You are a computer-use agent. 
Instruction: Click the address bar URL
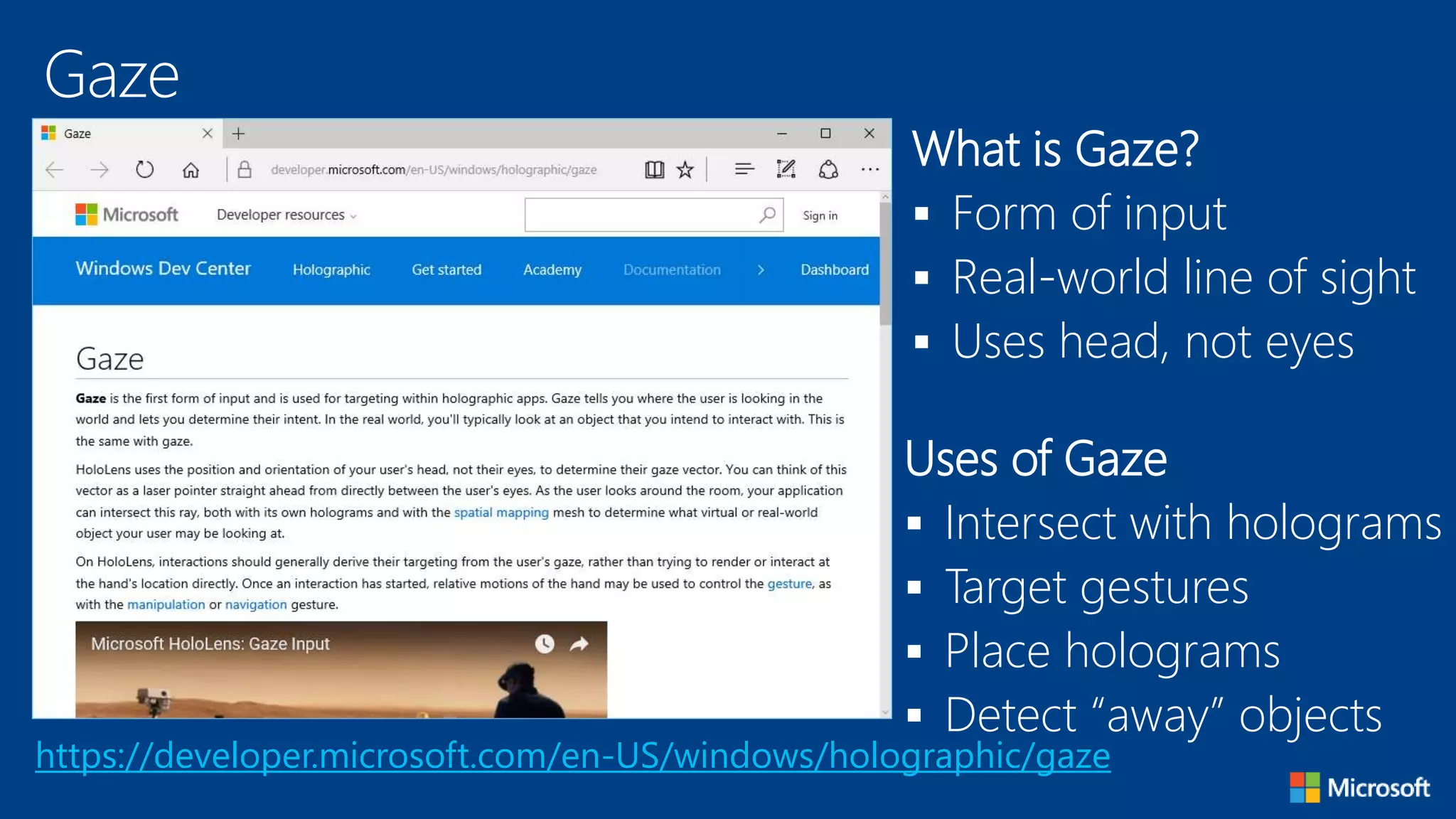coord(434,170)
